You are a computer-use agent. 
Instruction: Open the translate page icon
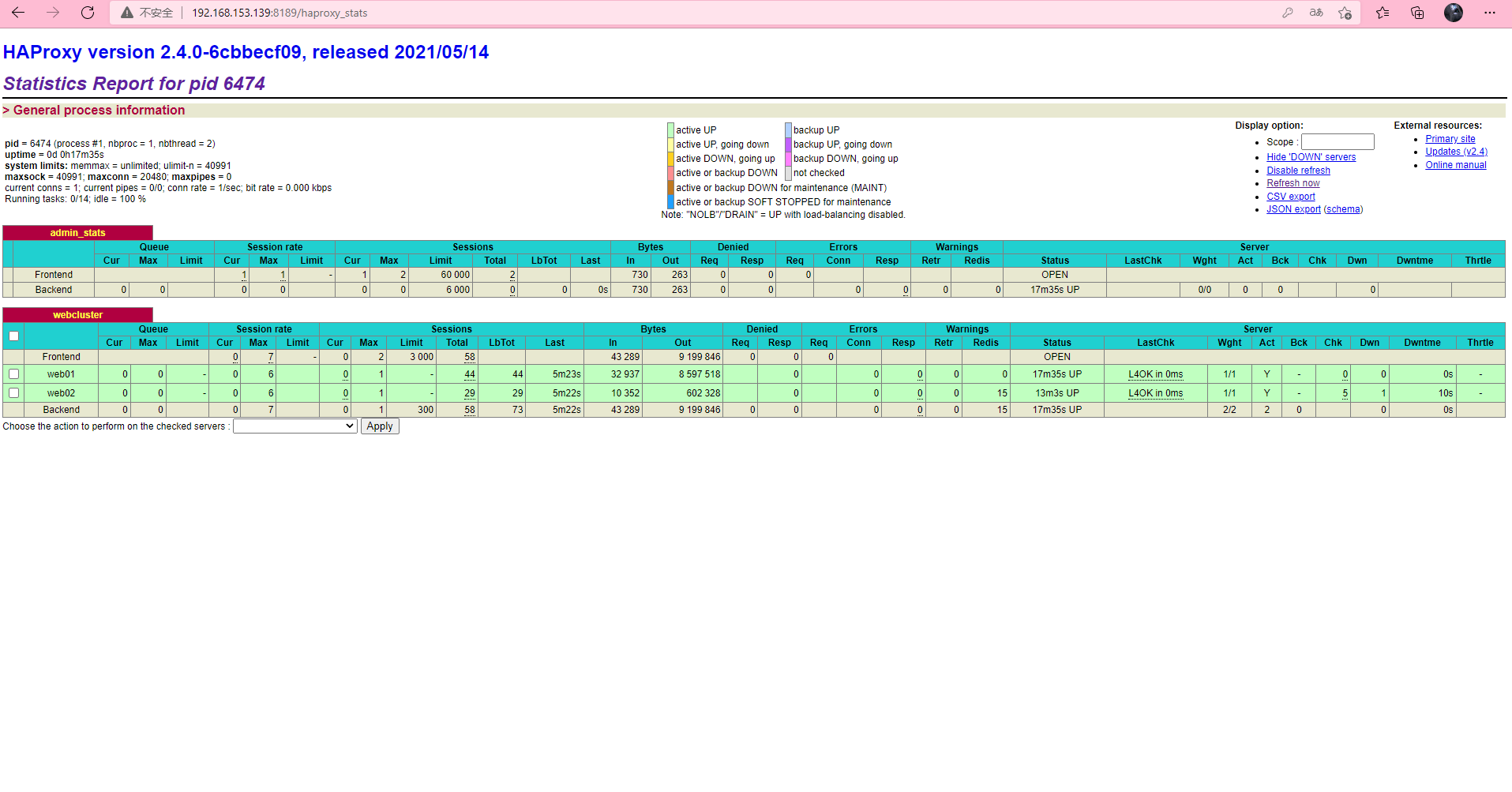coord(1316,13)
